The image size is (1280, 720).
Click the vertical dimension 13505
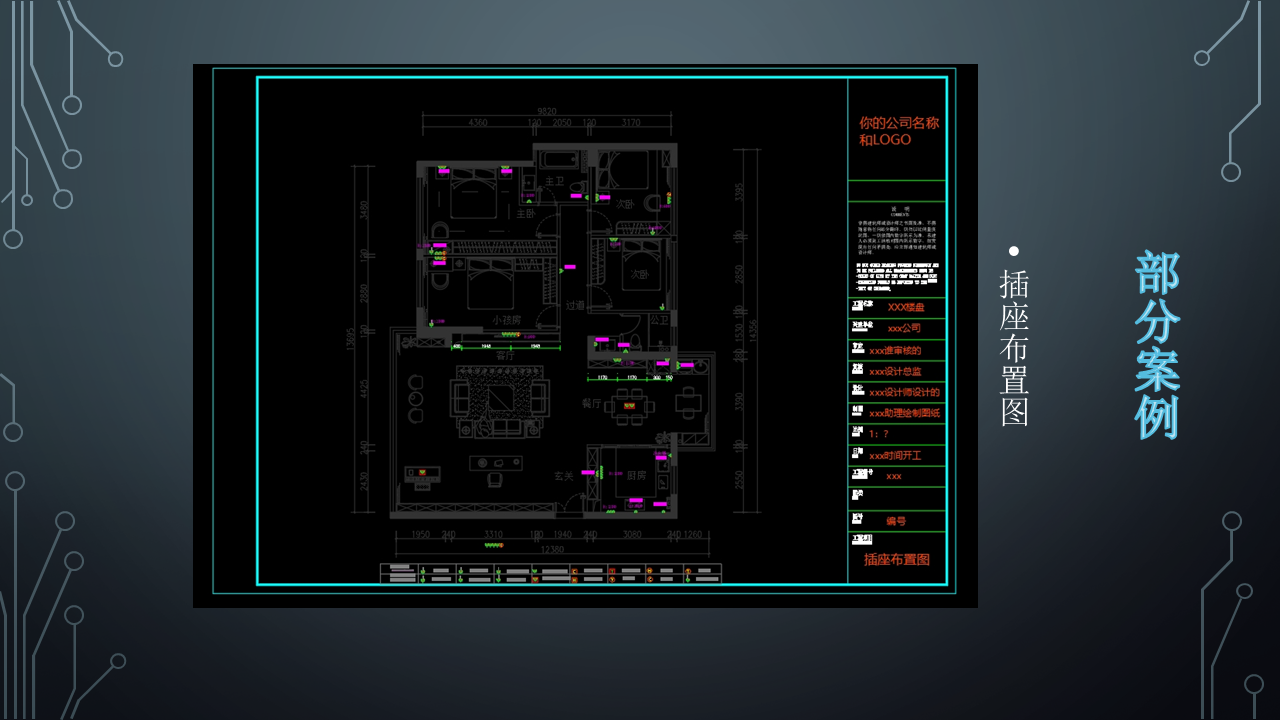[351, 340]
